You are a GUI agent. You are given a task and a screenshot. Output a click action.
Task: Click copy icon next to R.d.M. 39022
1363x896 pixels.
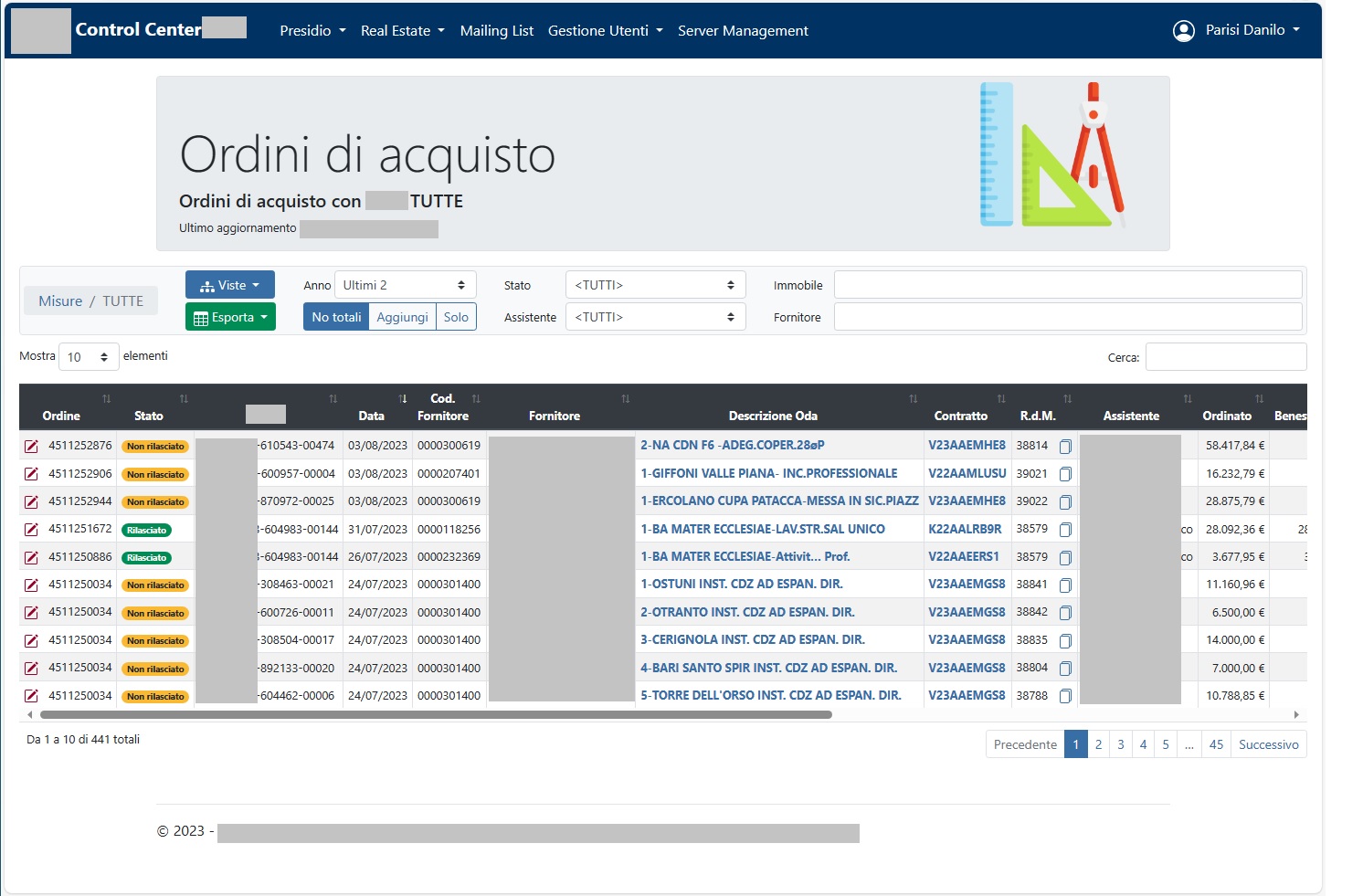coord(1065,502)
